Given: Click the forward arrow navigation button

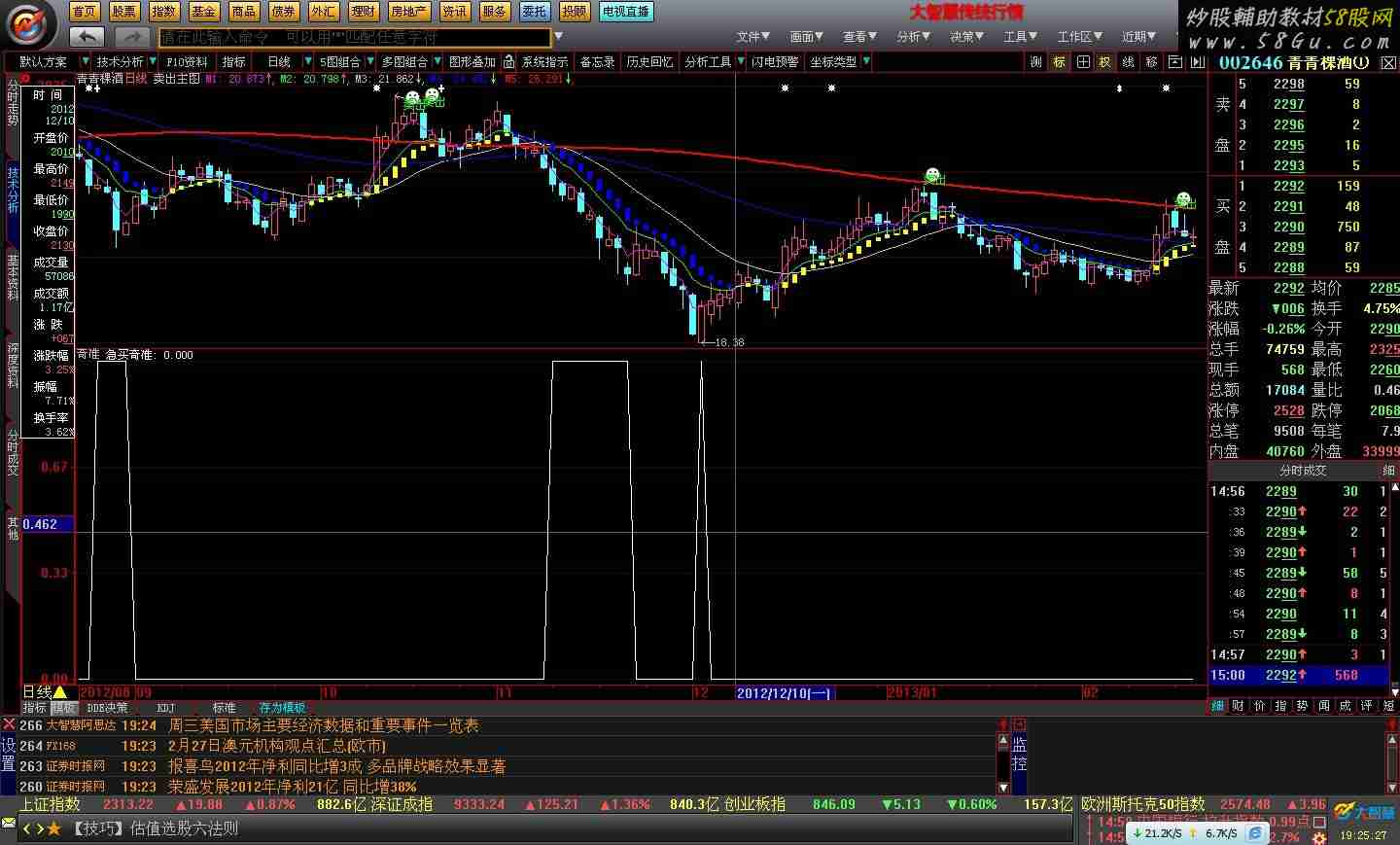Looking at the screenshot, I should coord(131,37).
